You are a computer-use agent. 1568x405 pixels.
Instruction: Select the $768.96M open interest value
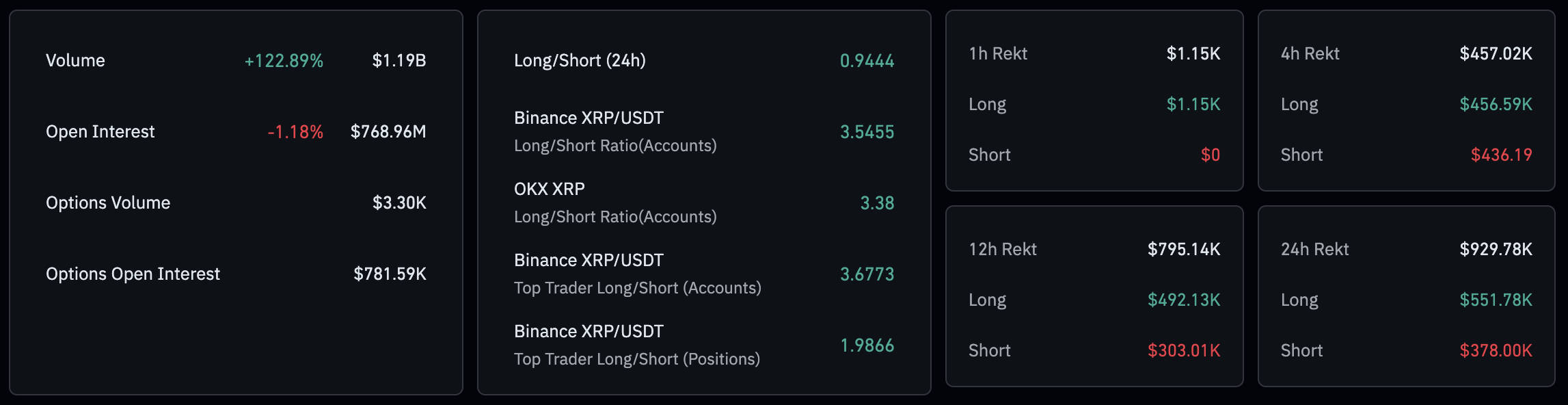pyautogui.click(x=388, y=132)
